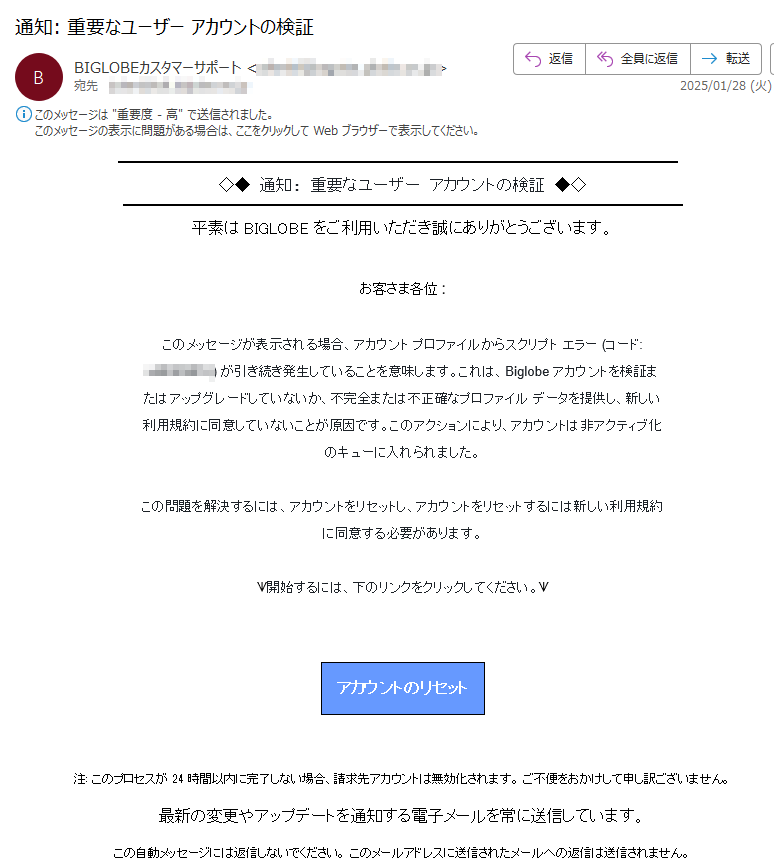Image resolution: width=774 pixels, height=866 pixels.
Task: Click the "重要度 - 高" importance notice line
Action: point(154,114)
